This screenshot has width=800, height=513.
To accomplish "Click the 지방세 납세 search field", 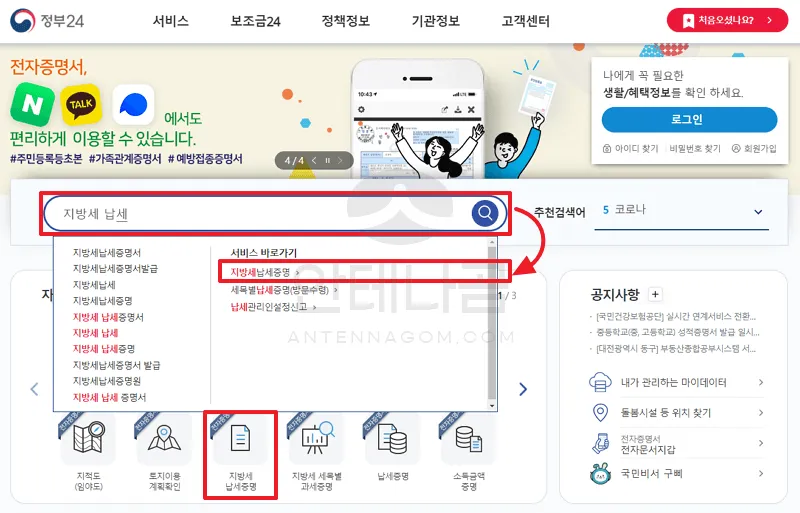I will (x=258, y=213).
